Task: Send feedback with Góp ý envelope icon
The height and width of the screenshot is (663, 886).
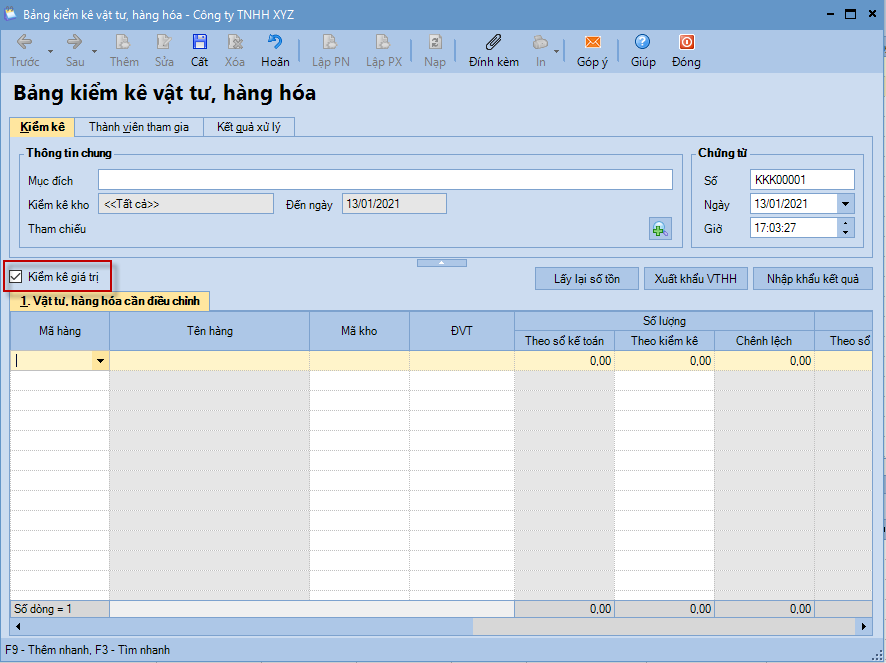Action: [592, 42]
